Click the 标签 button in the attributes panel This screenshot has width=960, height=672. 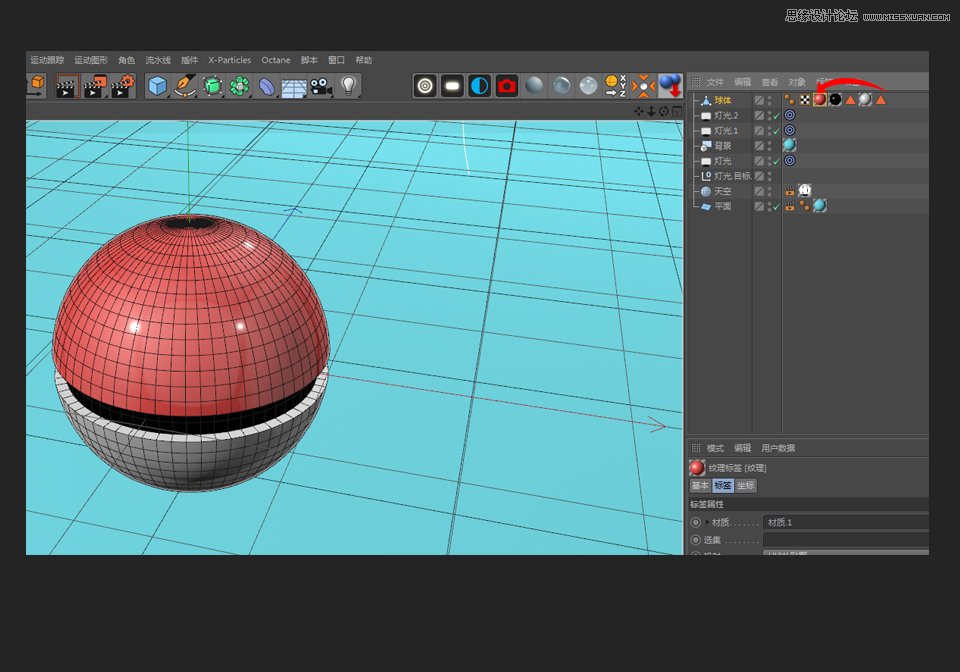[x=722, y=485]
